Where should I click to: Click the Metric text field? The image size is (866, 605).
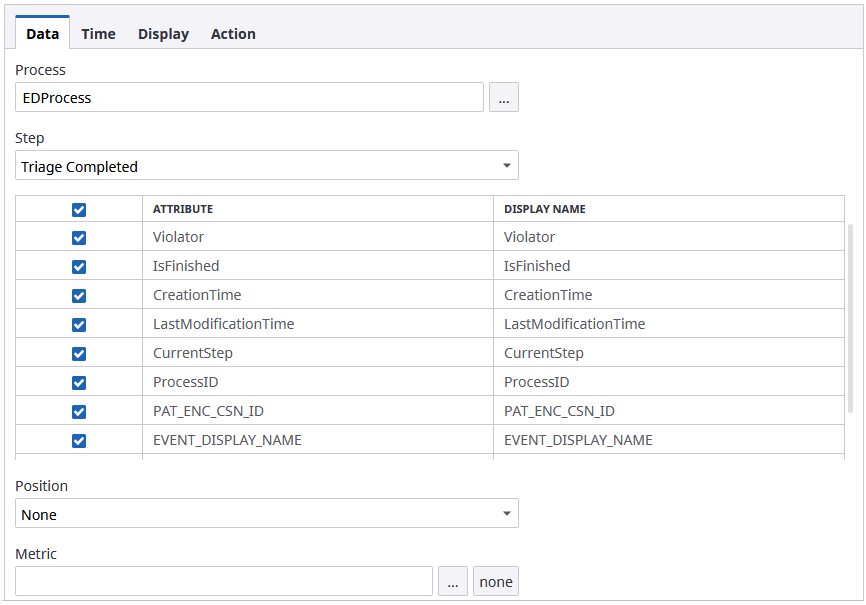[x=224, y=582]
